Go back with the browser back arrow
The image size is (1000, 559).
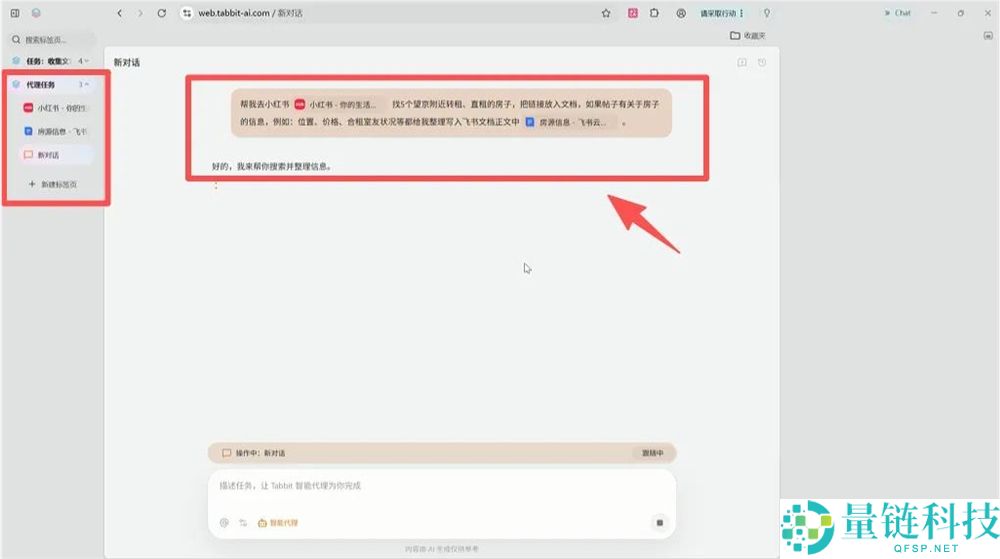tap(119, 13)
